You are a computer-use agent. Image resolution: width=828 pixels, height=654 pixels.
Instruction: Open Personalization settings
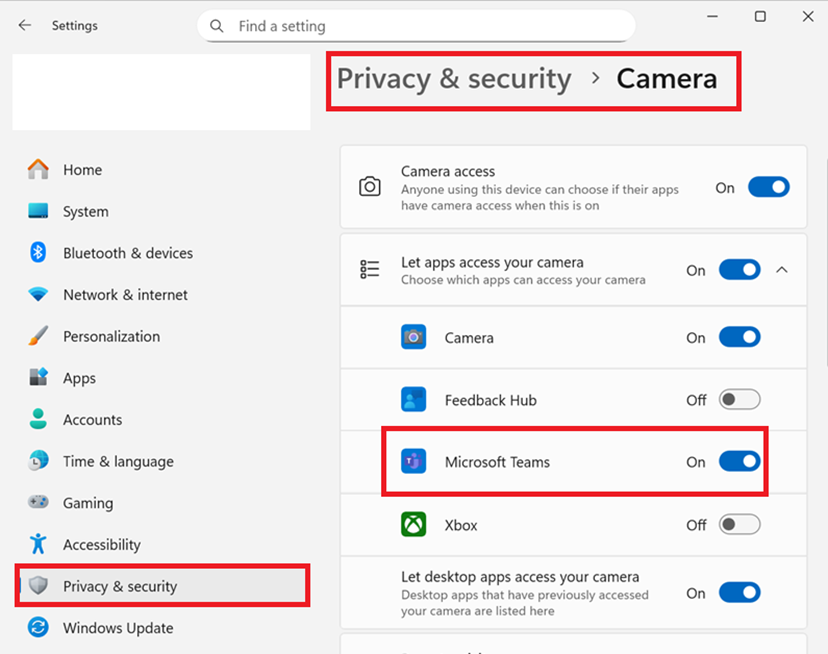[x=111, y=337]
